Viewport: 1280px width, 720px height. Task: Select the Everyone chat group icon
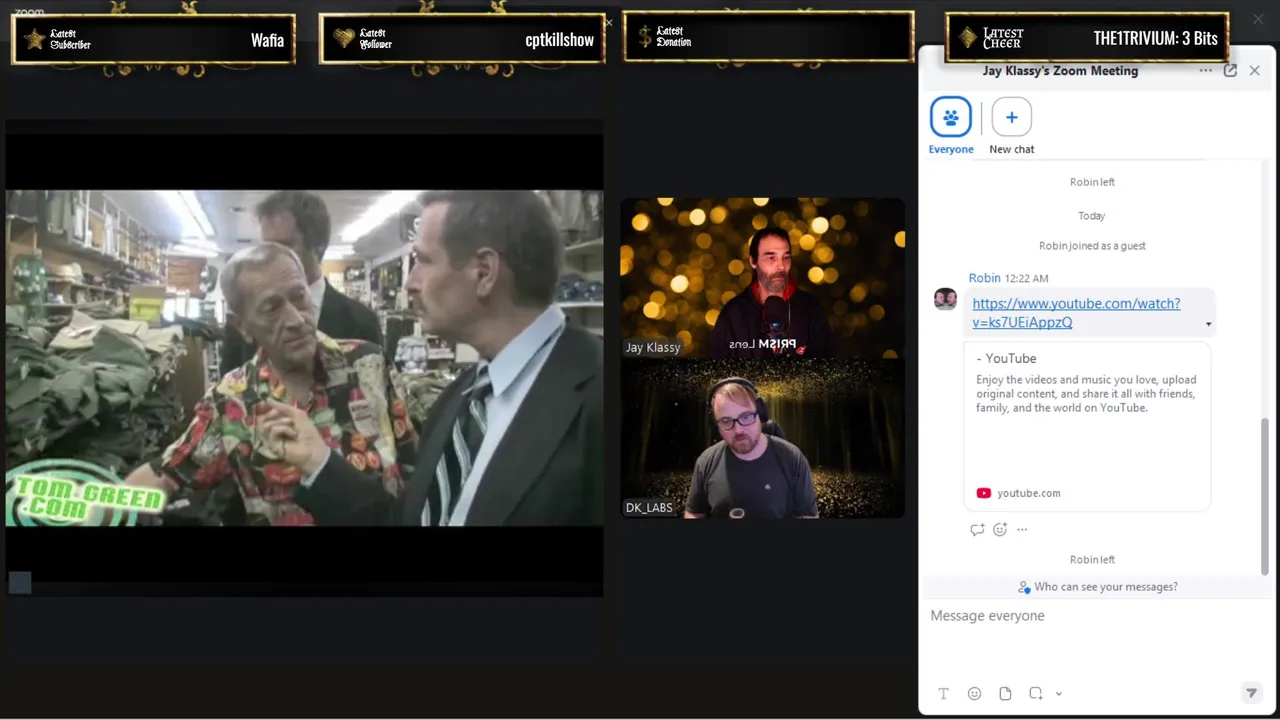pos(950,117)
